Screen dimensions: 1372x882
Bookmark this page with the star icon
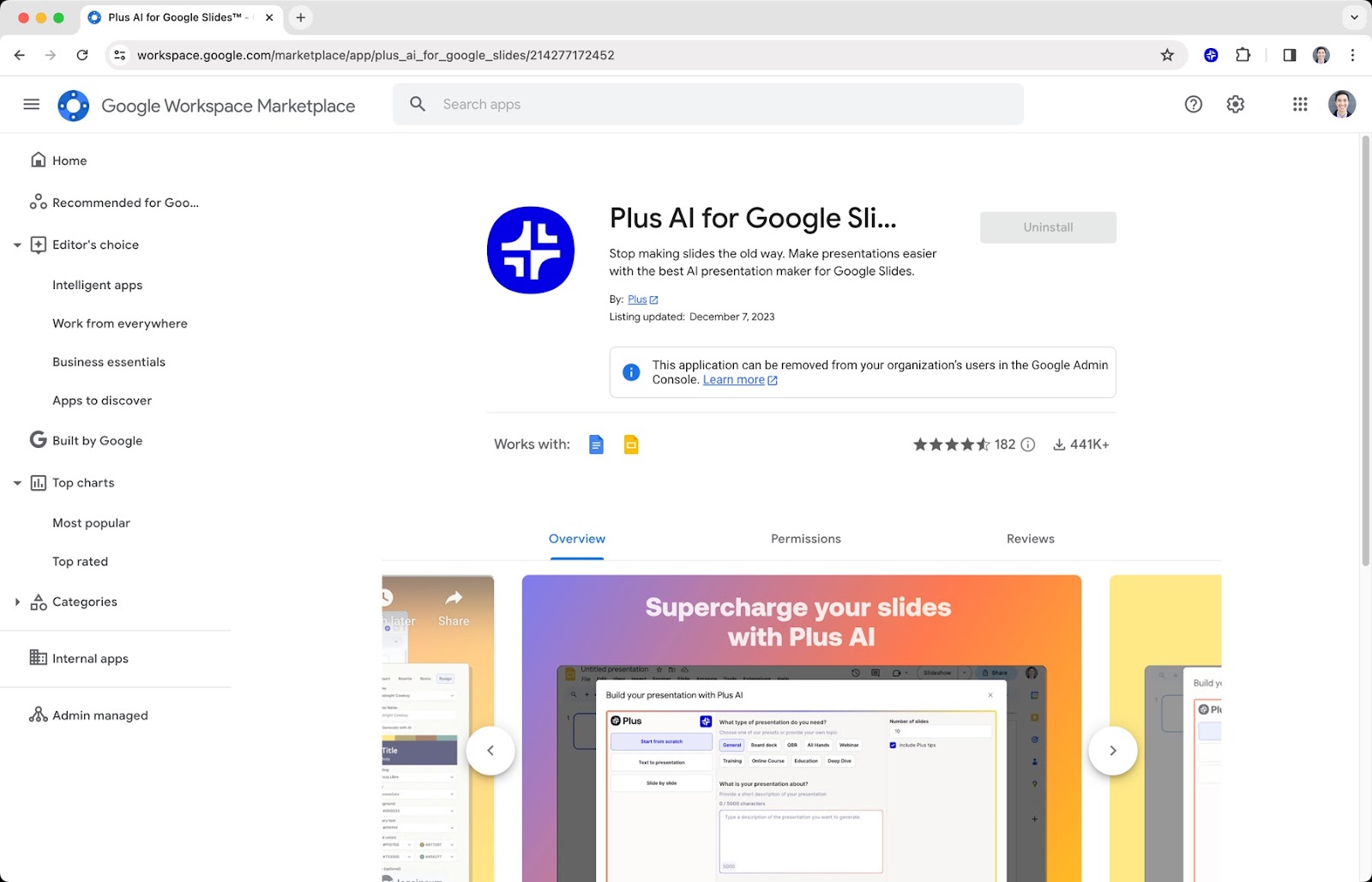(x=1167, y=55)
